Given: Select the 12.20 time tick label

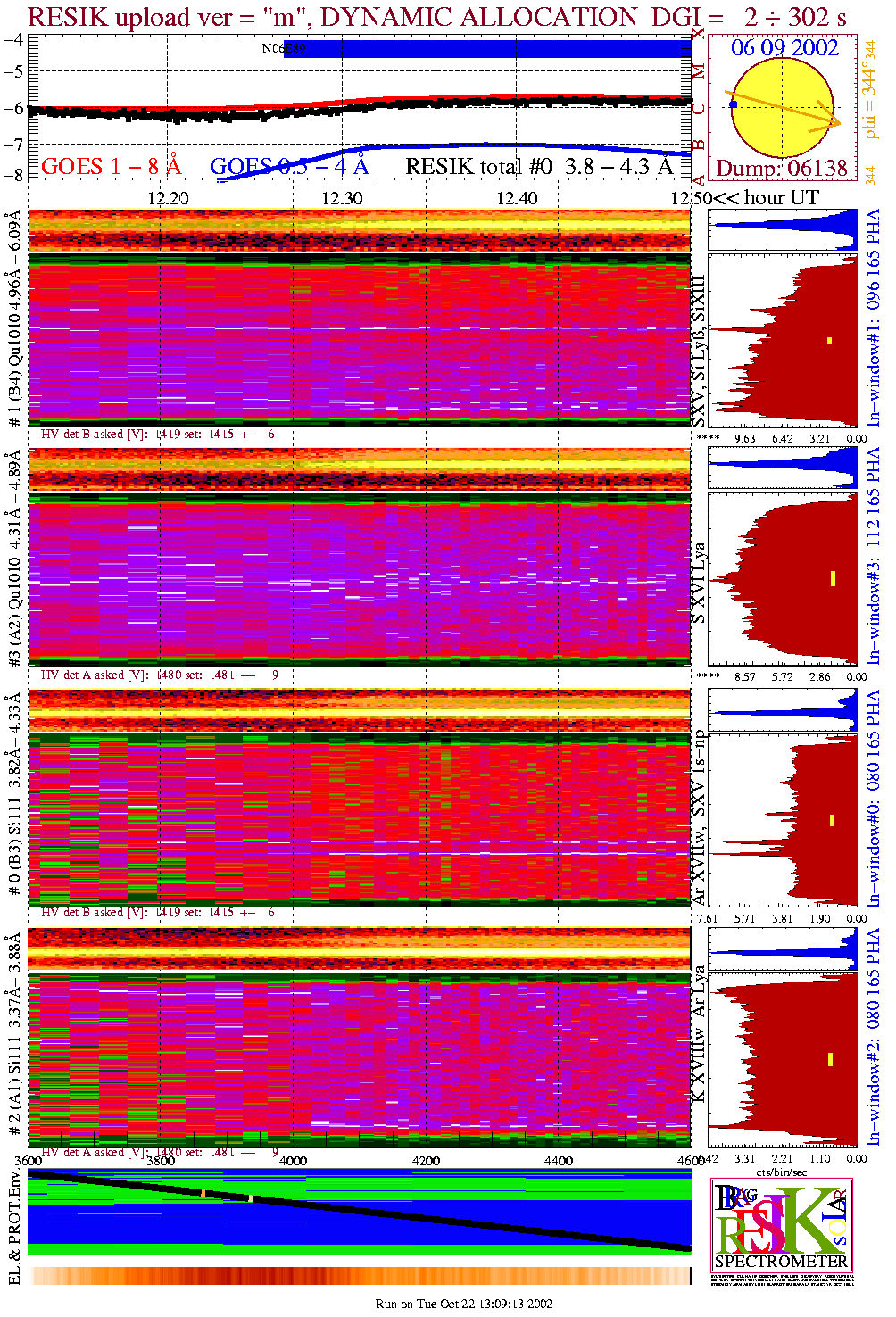Looking at the screenshot, I should [168, 198].
